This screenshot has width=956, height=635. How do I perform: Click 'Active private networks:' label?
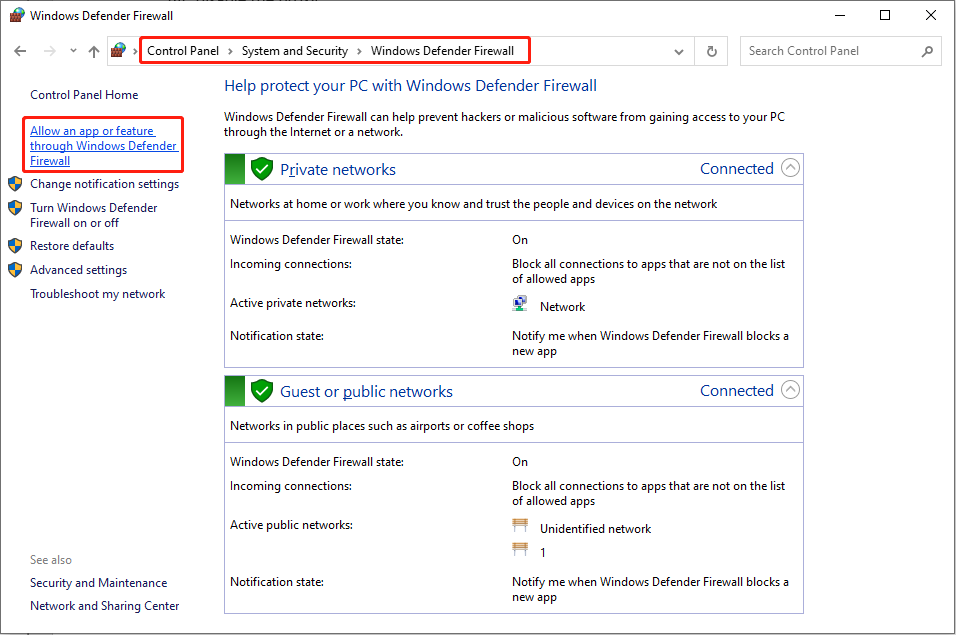[x=293, y=303]
